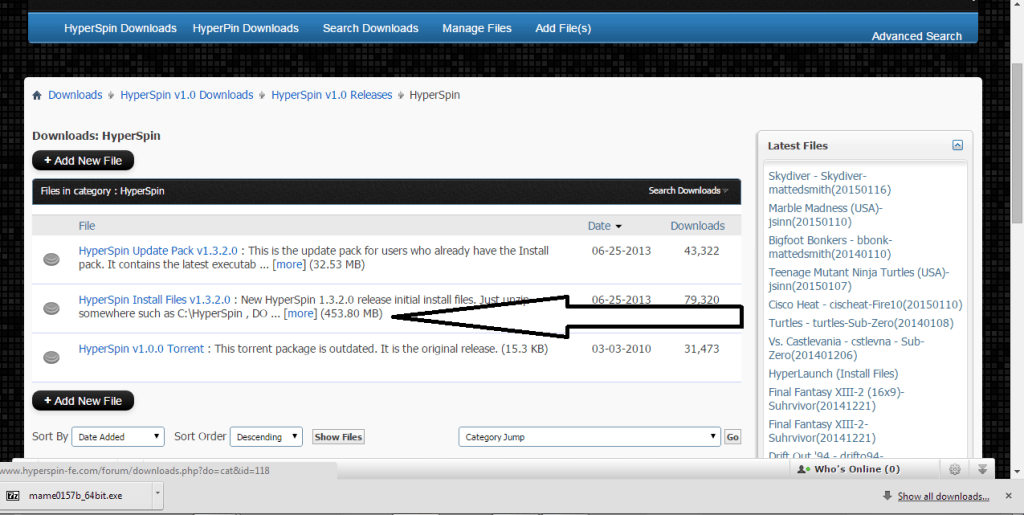The width and height of the screenshot is (1024, 515).
Task: Click the double-arrow icon in chat bar
Action: coord(982,469)
